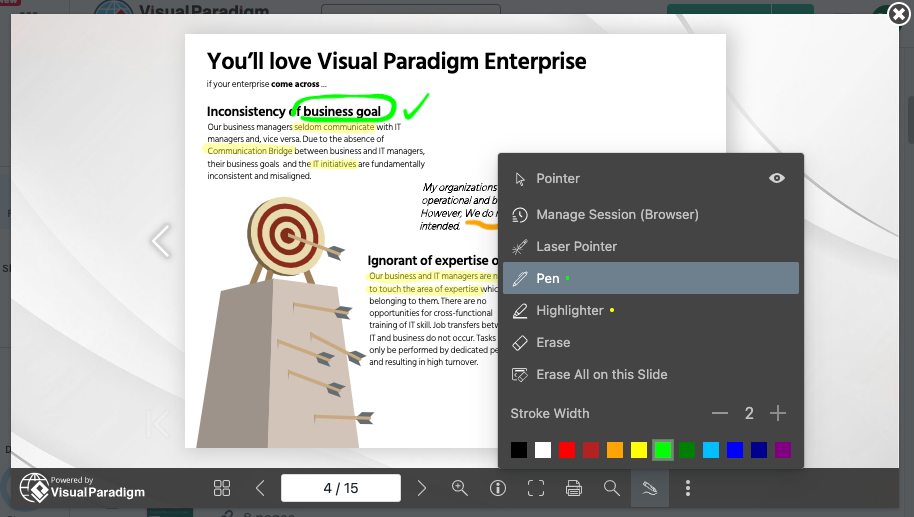Screen dimensions: 914x517
Task: Enter fullscreen mode
Action: tap(536, 488)
